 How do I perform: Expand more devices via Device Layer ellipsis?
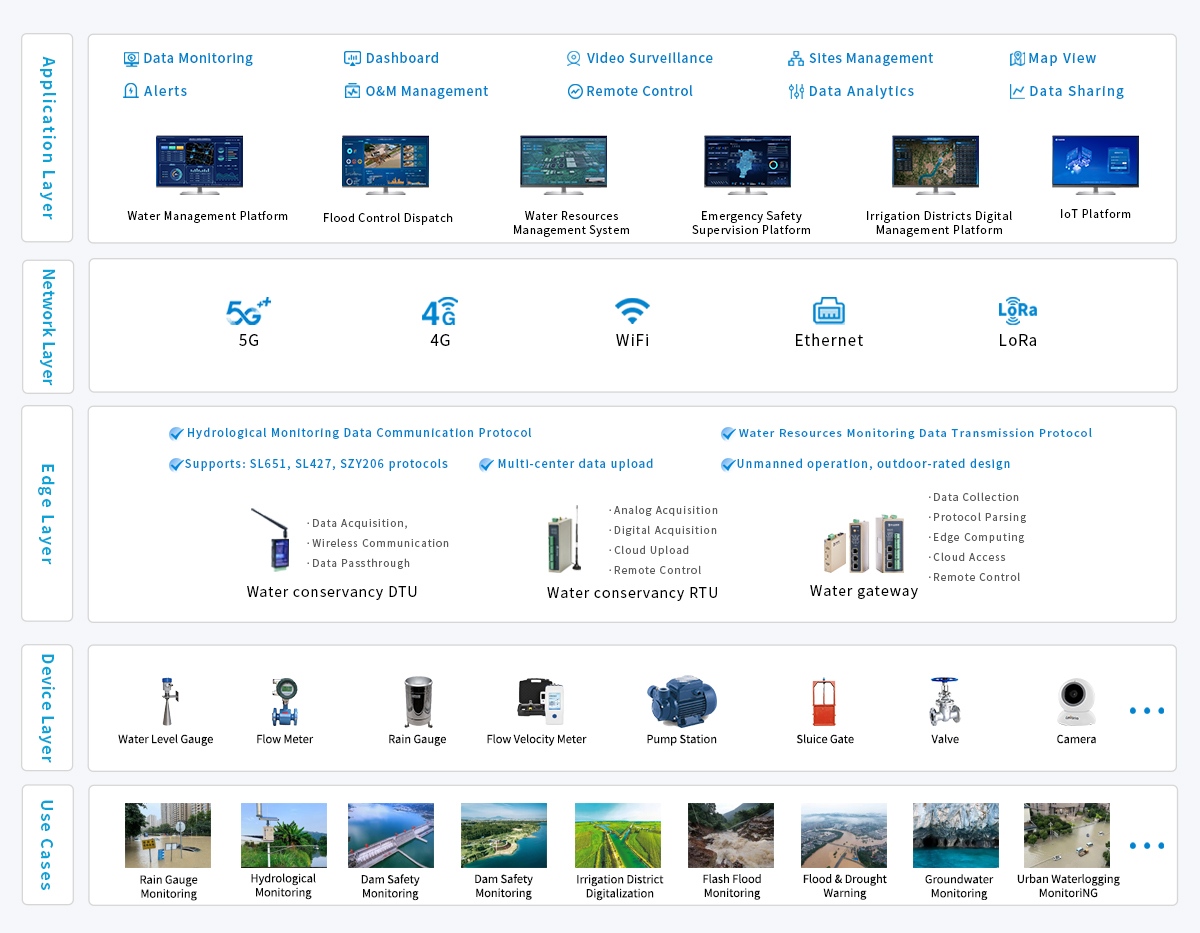tap(1146, 711)
